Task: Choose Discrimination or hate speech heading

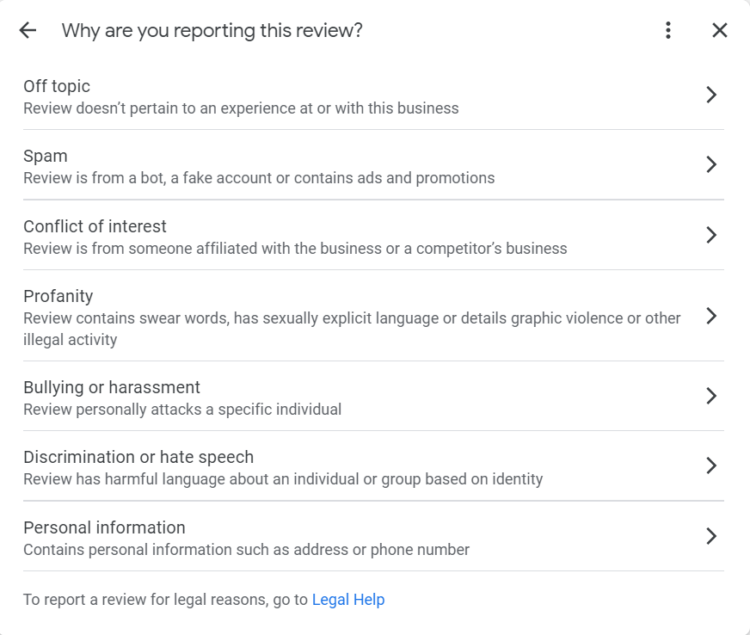Action: click(138, 458)
